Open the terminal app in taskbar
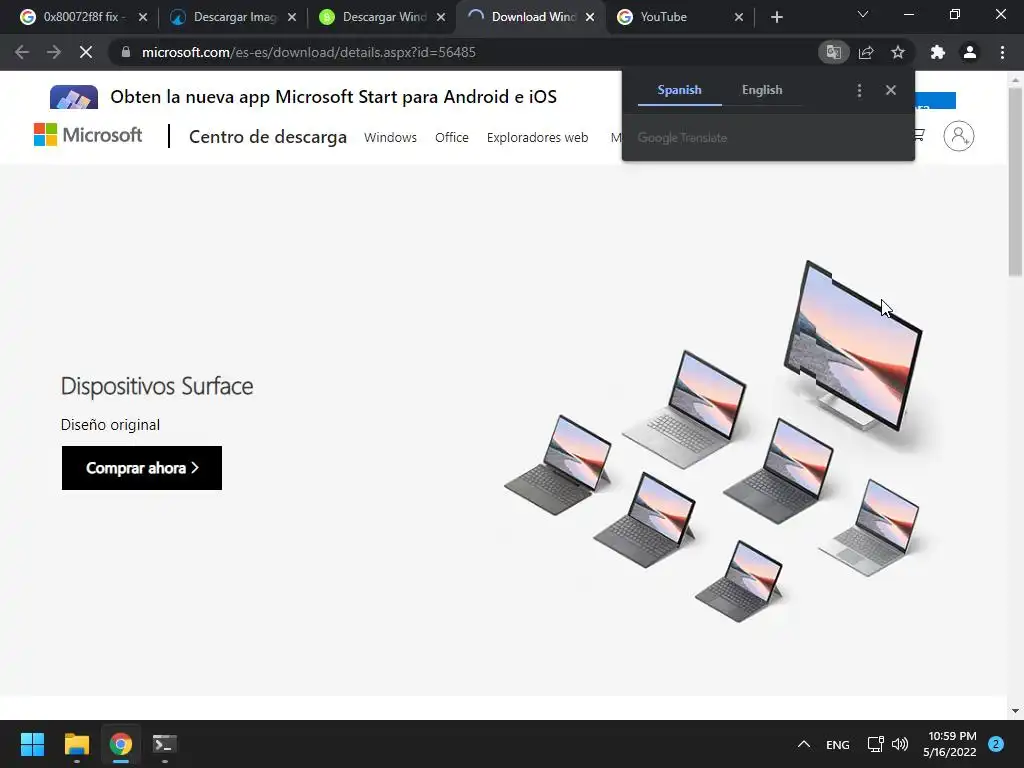1024x768 pixels. (165, 744)
